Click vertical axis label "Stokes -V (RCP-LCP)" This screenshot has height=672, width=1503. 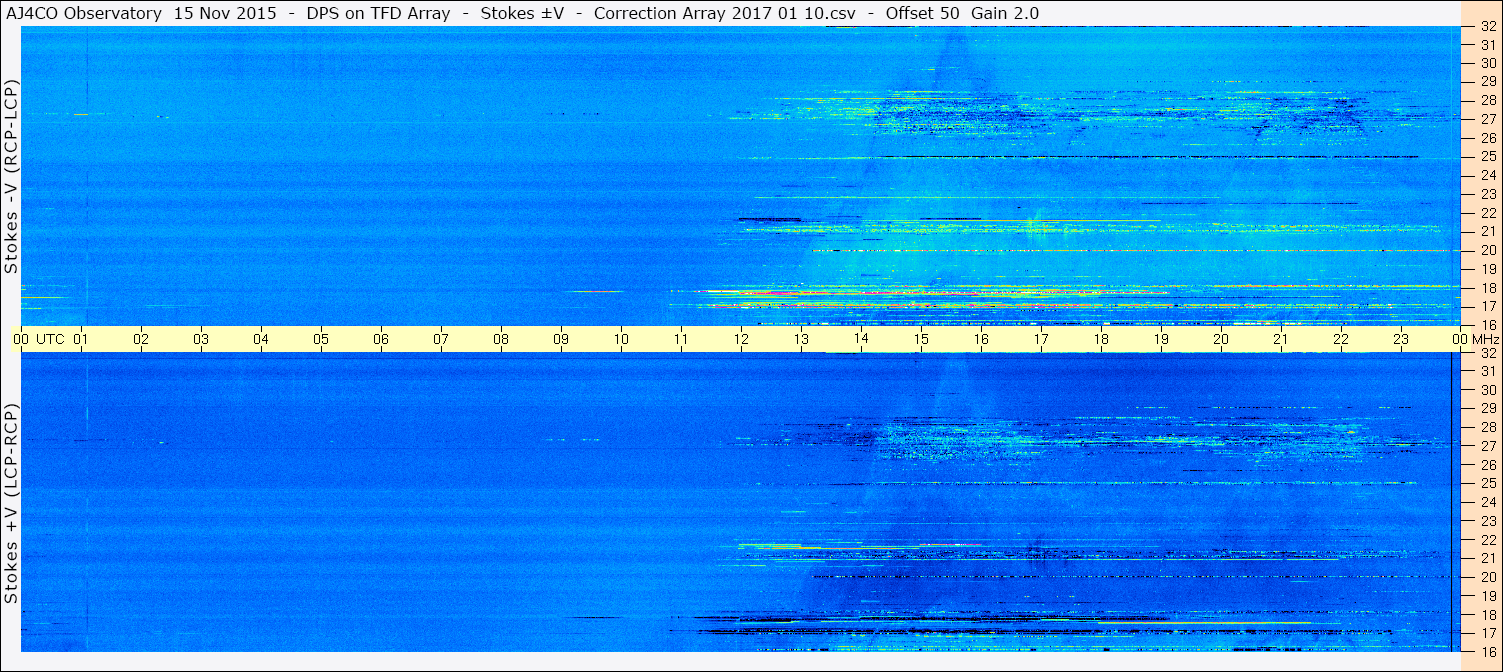click(11, 175)
